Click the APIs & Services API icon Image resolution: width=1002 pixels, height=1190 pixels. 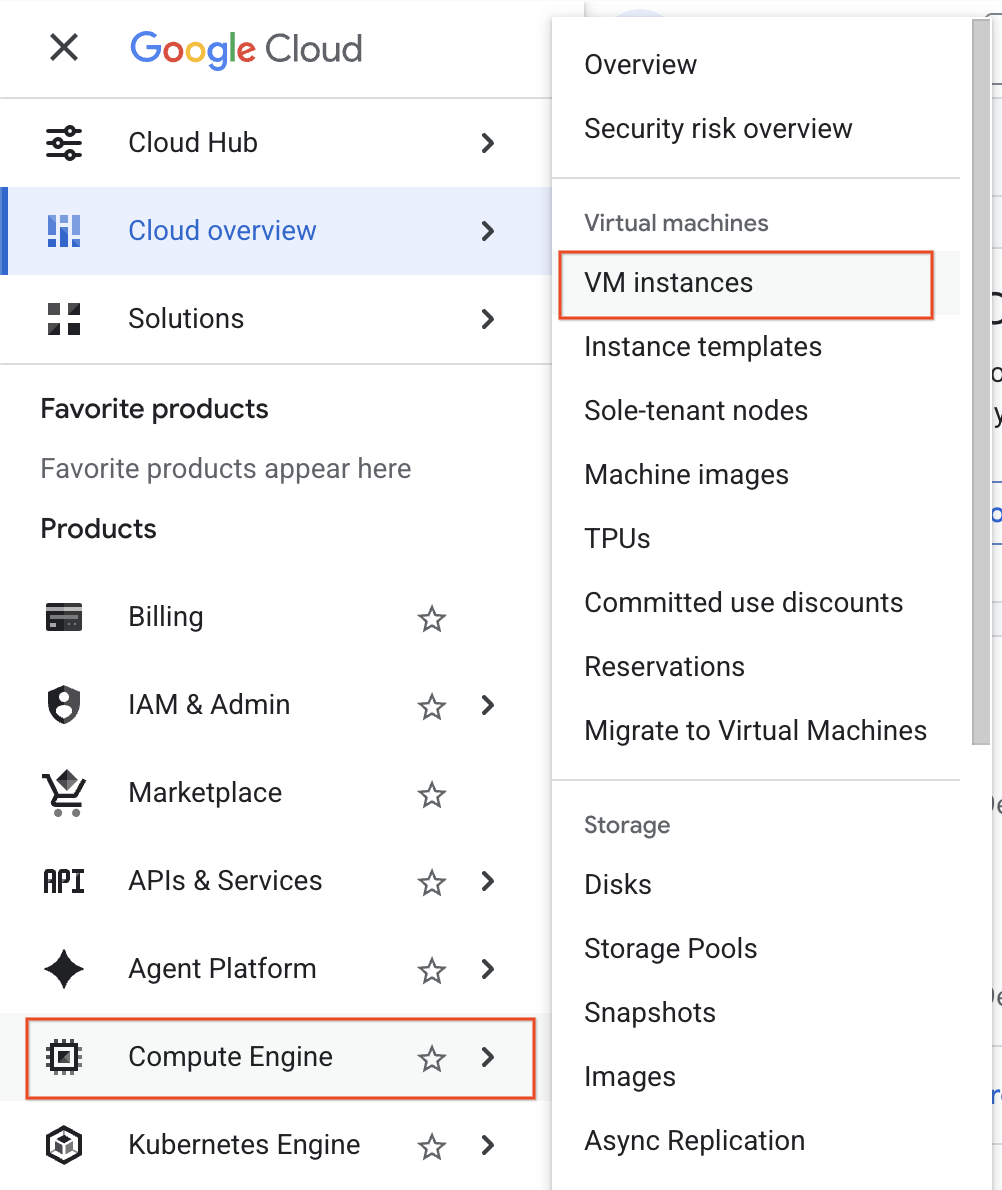pos(64,881)
